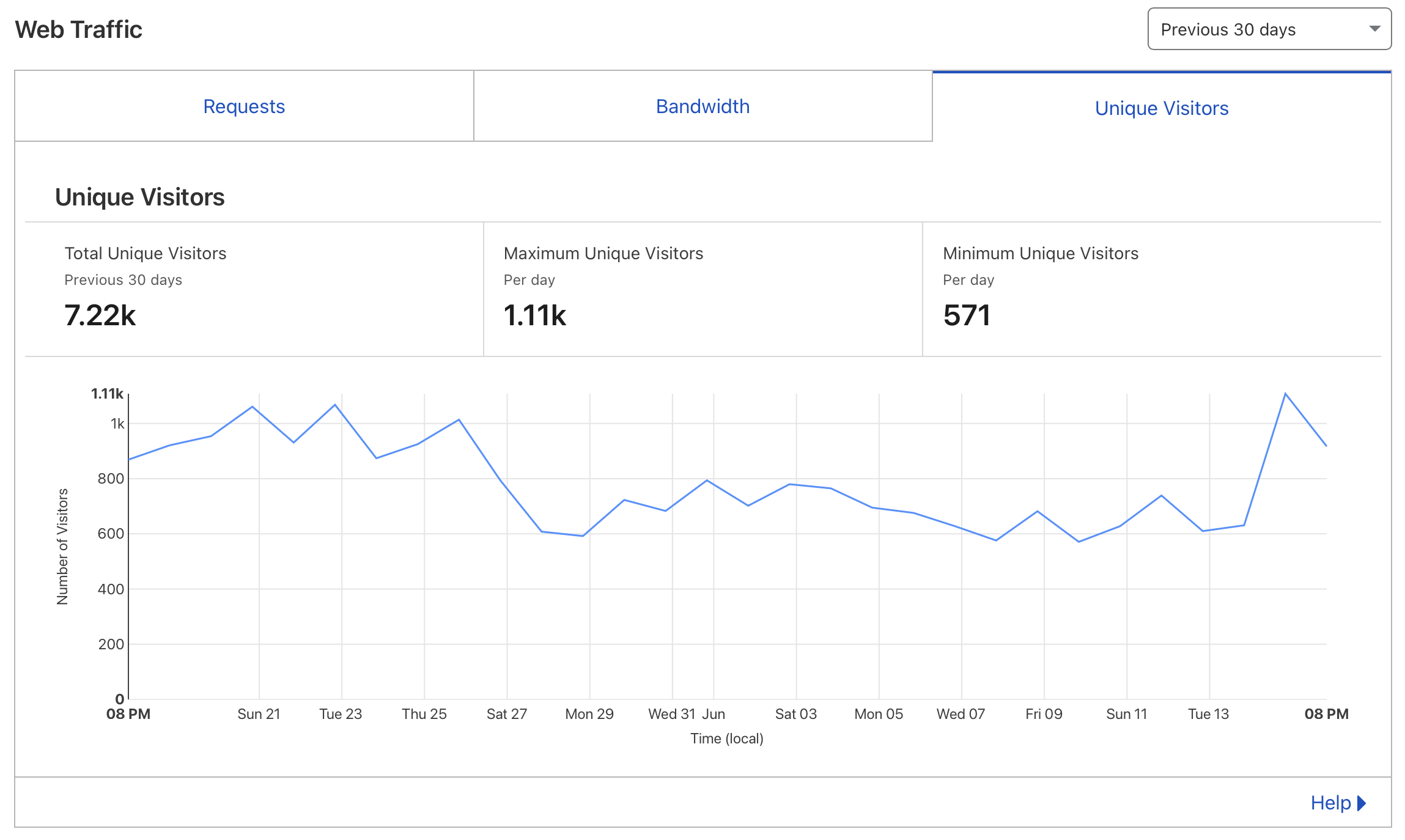Click the arrow icon next to Help
This screenshot has height=840, width=1405.
click(1362, 803)
